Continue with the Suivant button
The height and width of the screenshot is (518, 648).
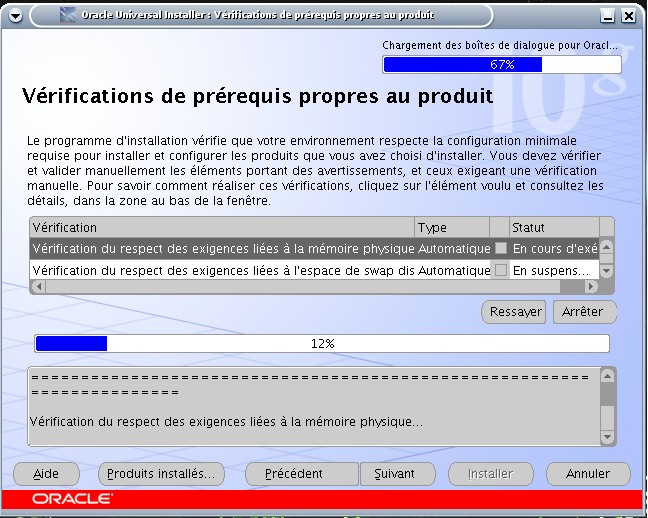click(x=398, y=474)
